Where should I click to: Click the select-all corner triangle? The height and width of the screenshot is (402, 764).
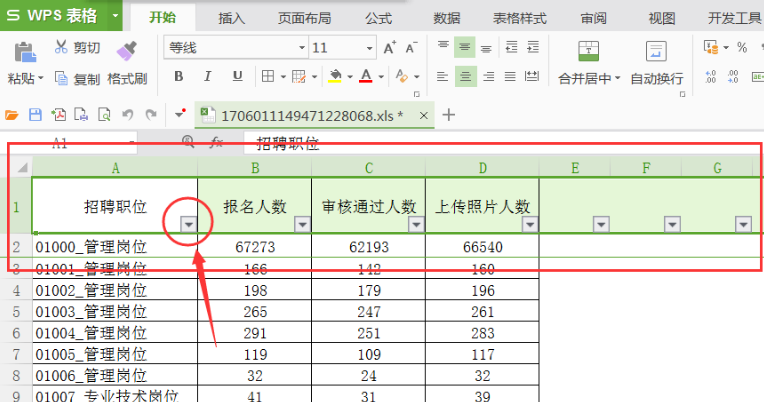click(21, 168)
